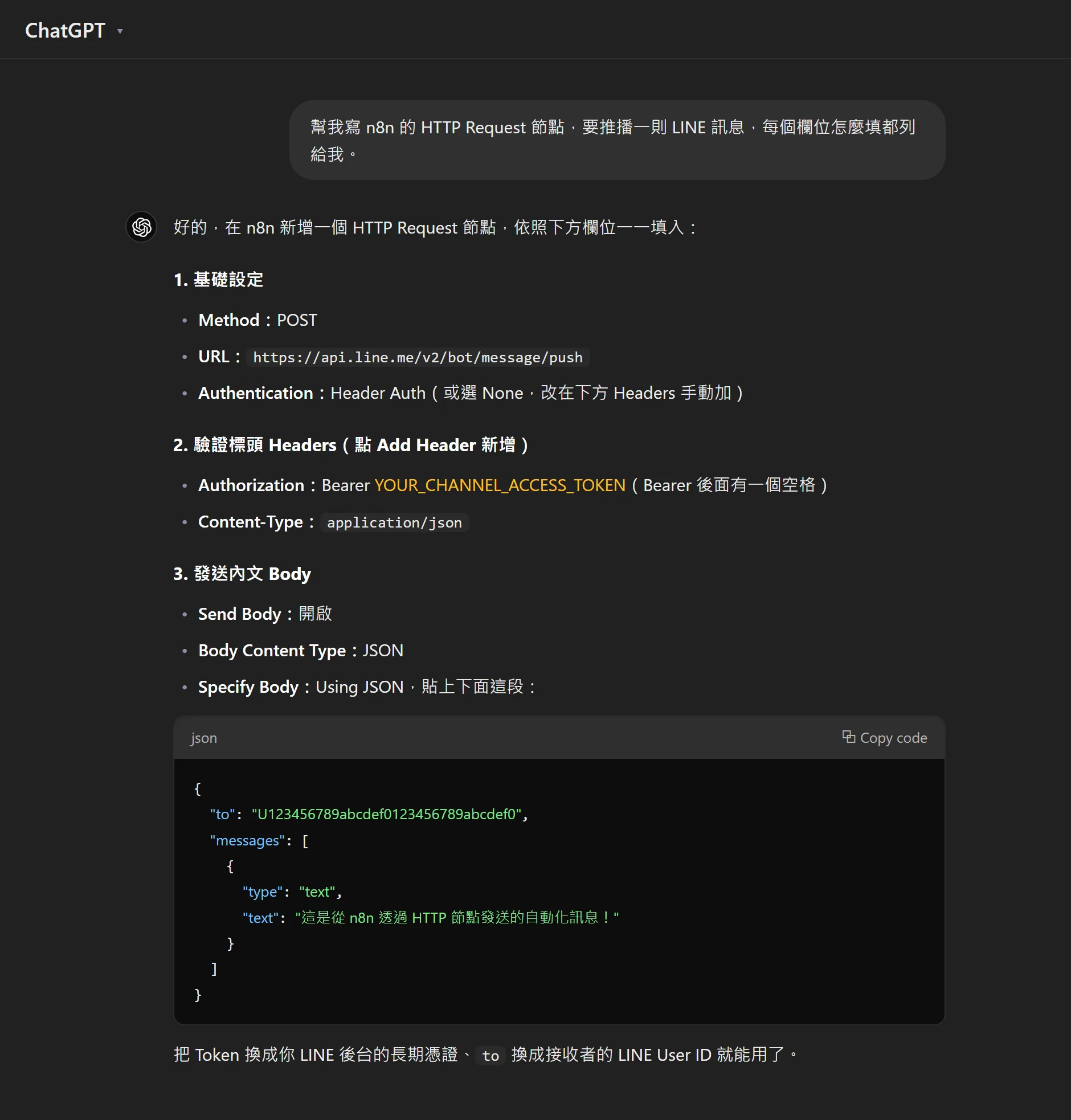Click the copy icon in code block header

pyautogui.click(x=848, y=737)
